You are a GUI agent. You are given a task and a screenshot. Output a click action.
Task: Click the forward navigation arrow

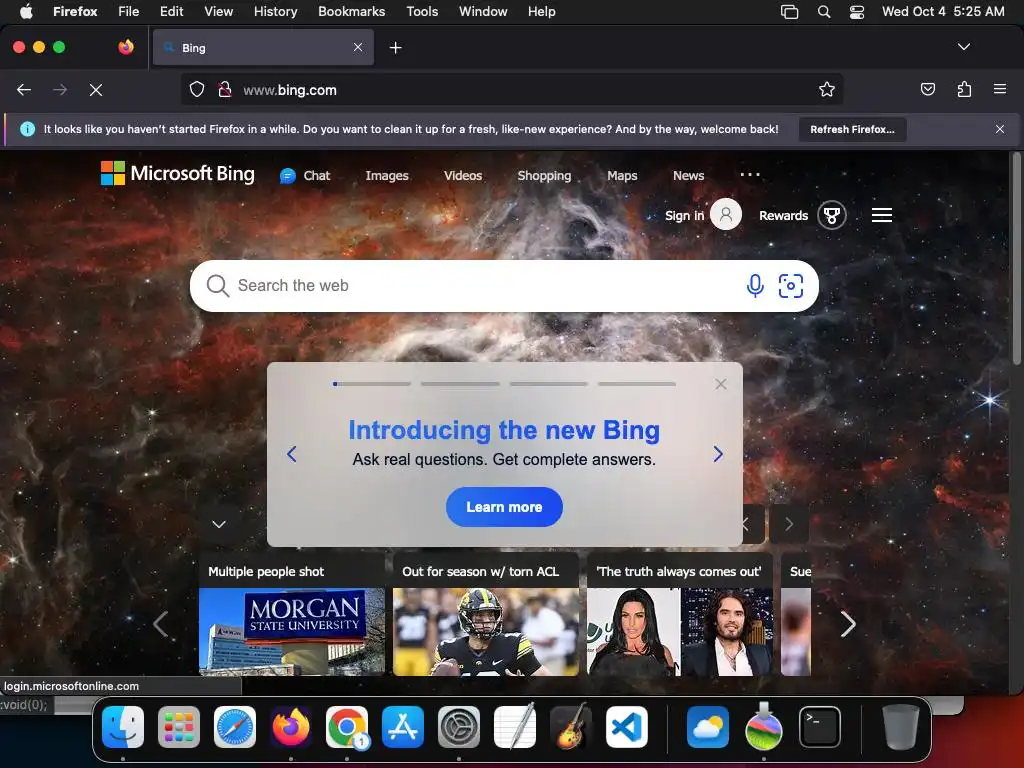tap(60, 90)
